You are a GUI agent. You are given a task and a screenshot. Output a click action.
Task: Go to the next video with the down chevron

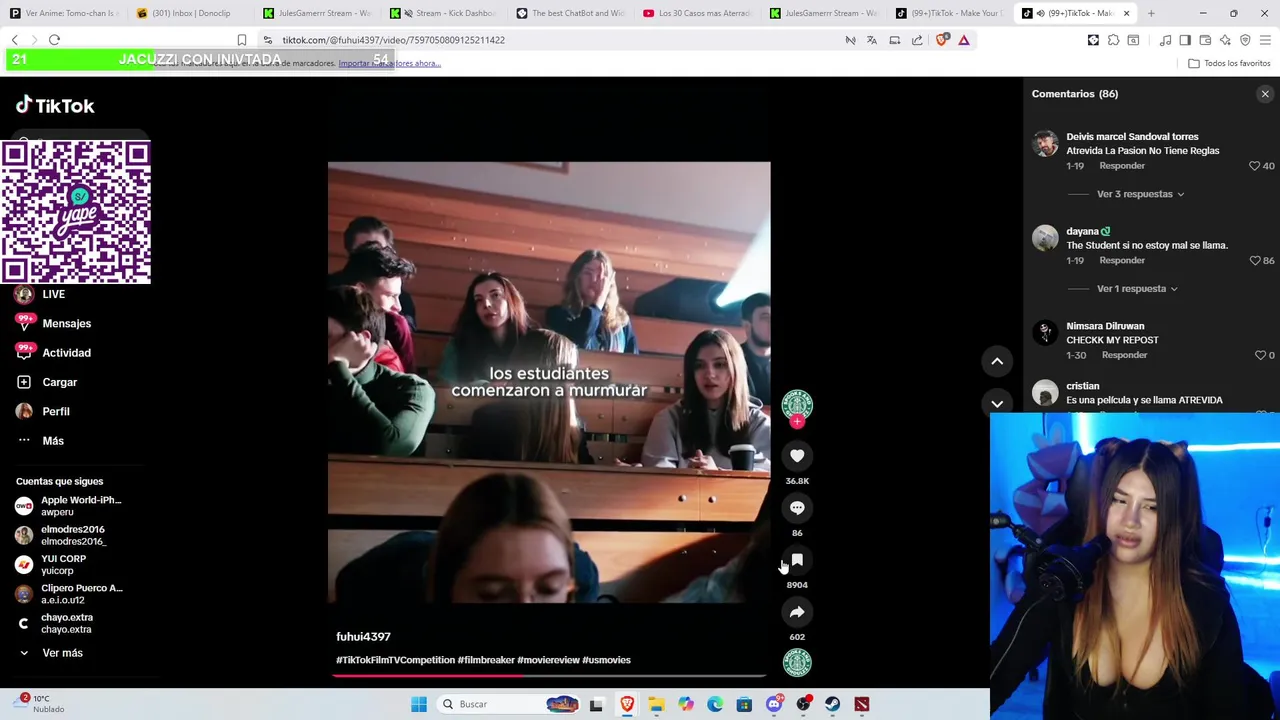[x=997, y=403]
